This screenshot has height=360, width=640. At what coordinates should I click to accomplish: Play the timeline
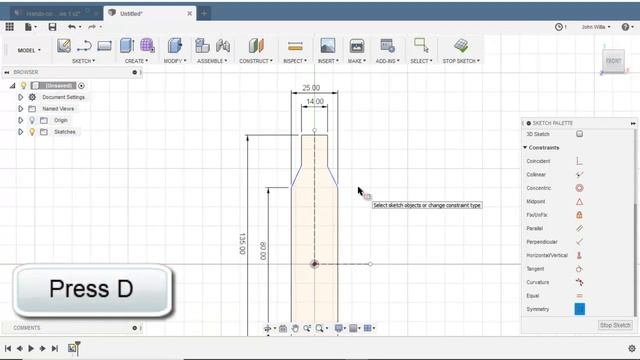pos(31,349)
